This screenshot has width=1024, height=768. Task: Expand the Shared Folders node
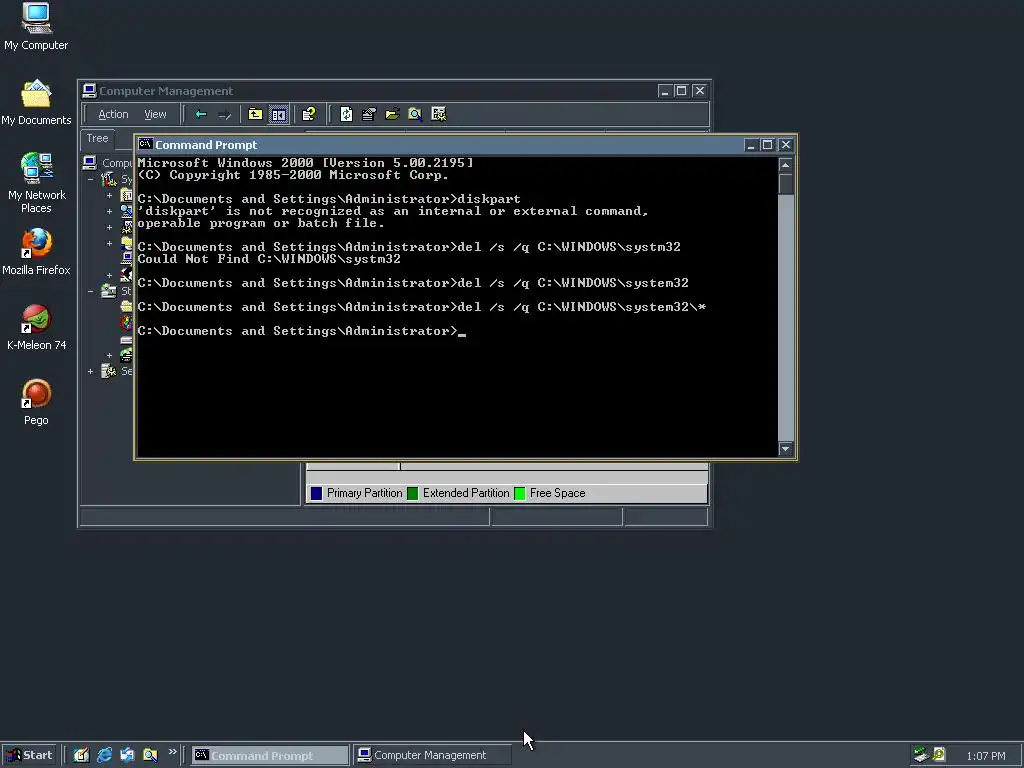(109, 244)
